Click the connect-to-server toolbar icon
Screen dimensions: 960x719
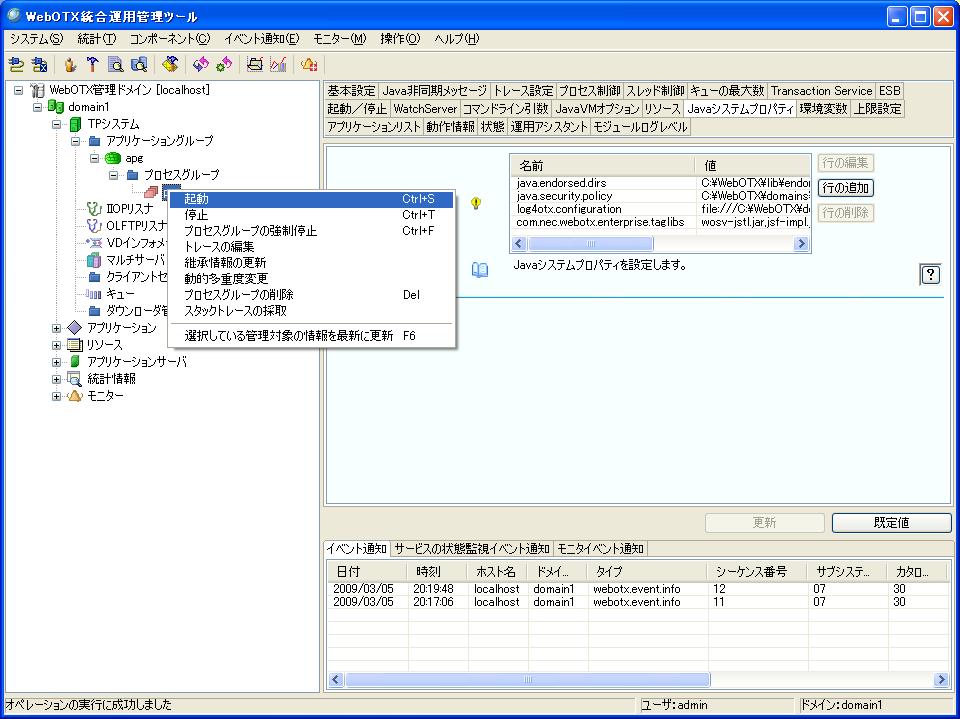(x=16, y=65)
